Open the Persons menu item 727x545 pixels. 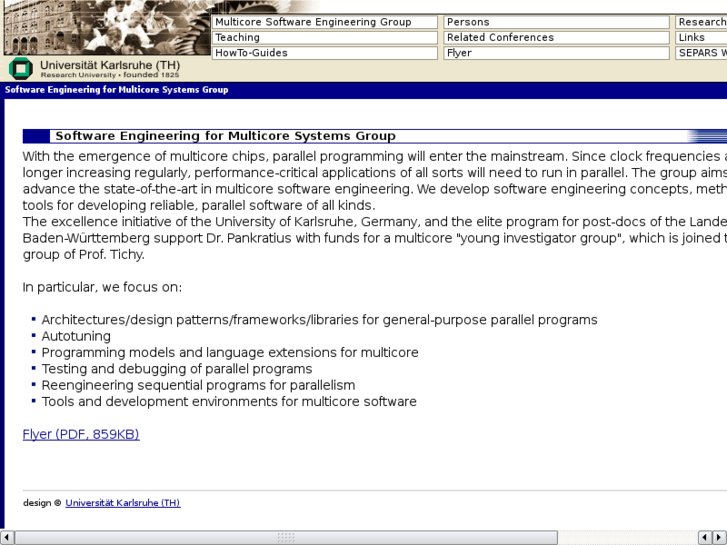(x=556, y=22)
